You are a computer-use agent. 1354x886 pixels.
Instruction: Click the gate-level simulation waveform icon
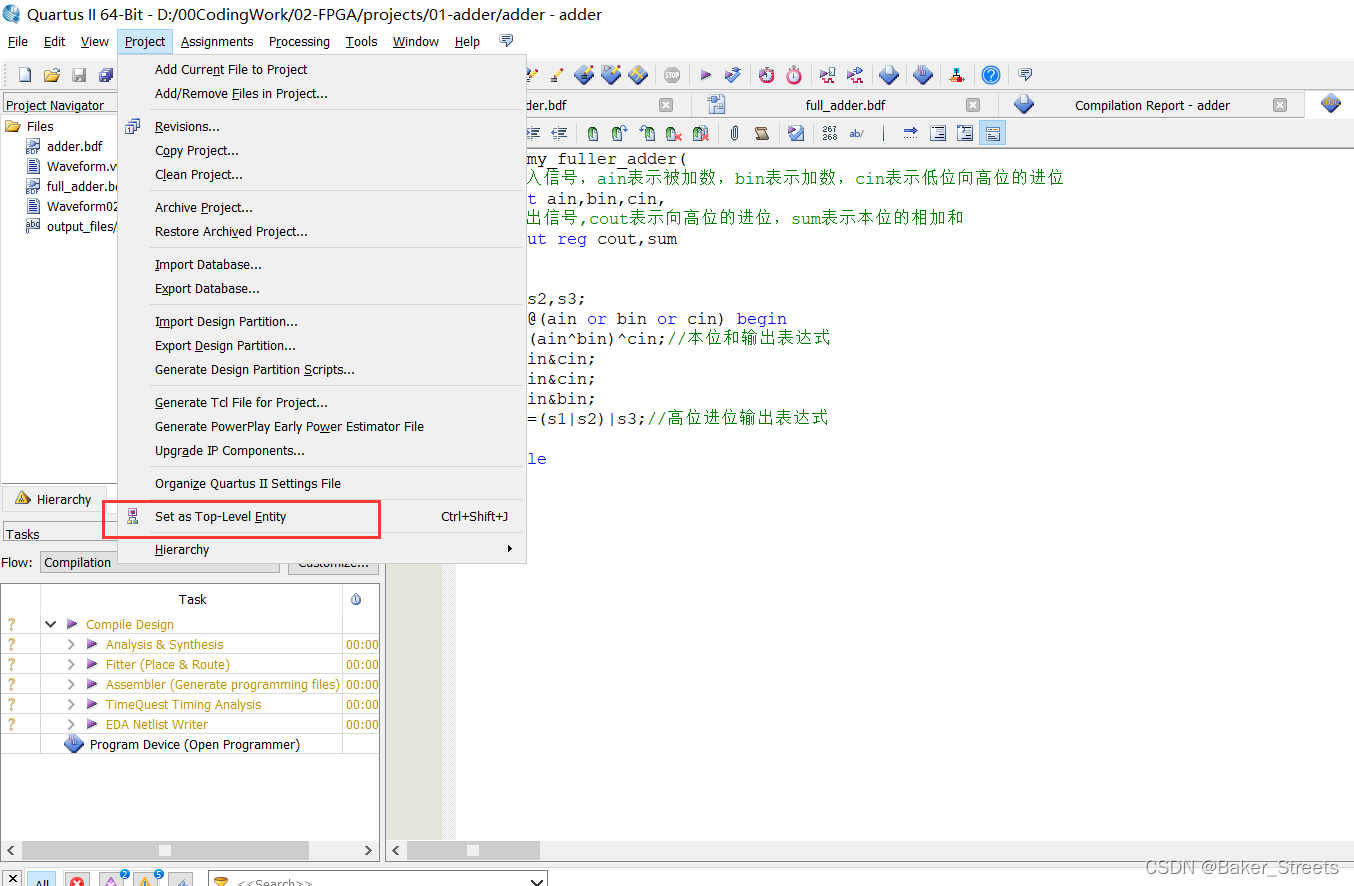856,75
